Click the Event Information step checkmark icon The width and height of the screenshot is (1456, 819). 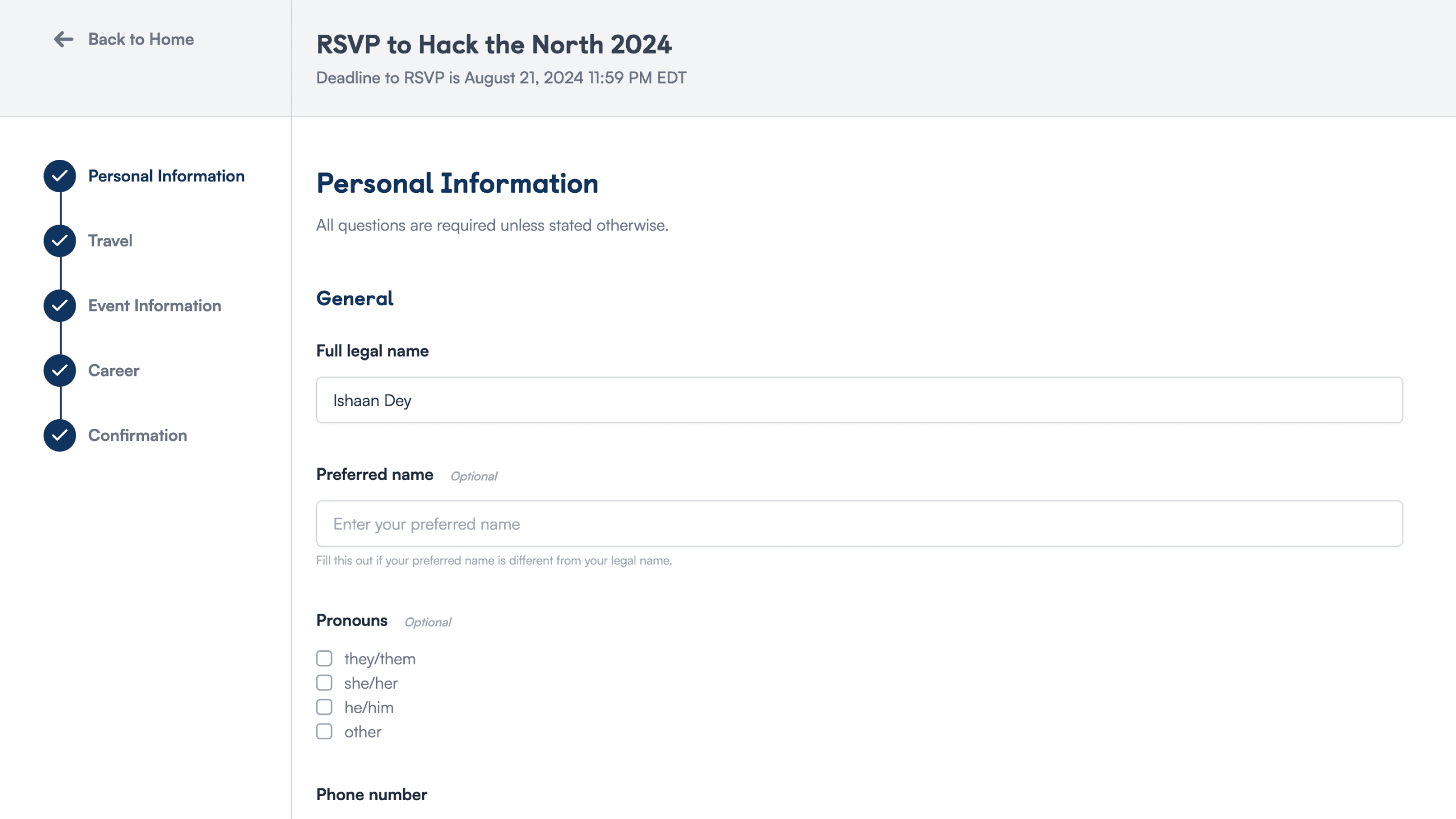pos(59,305)
